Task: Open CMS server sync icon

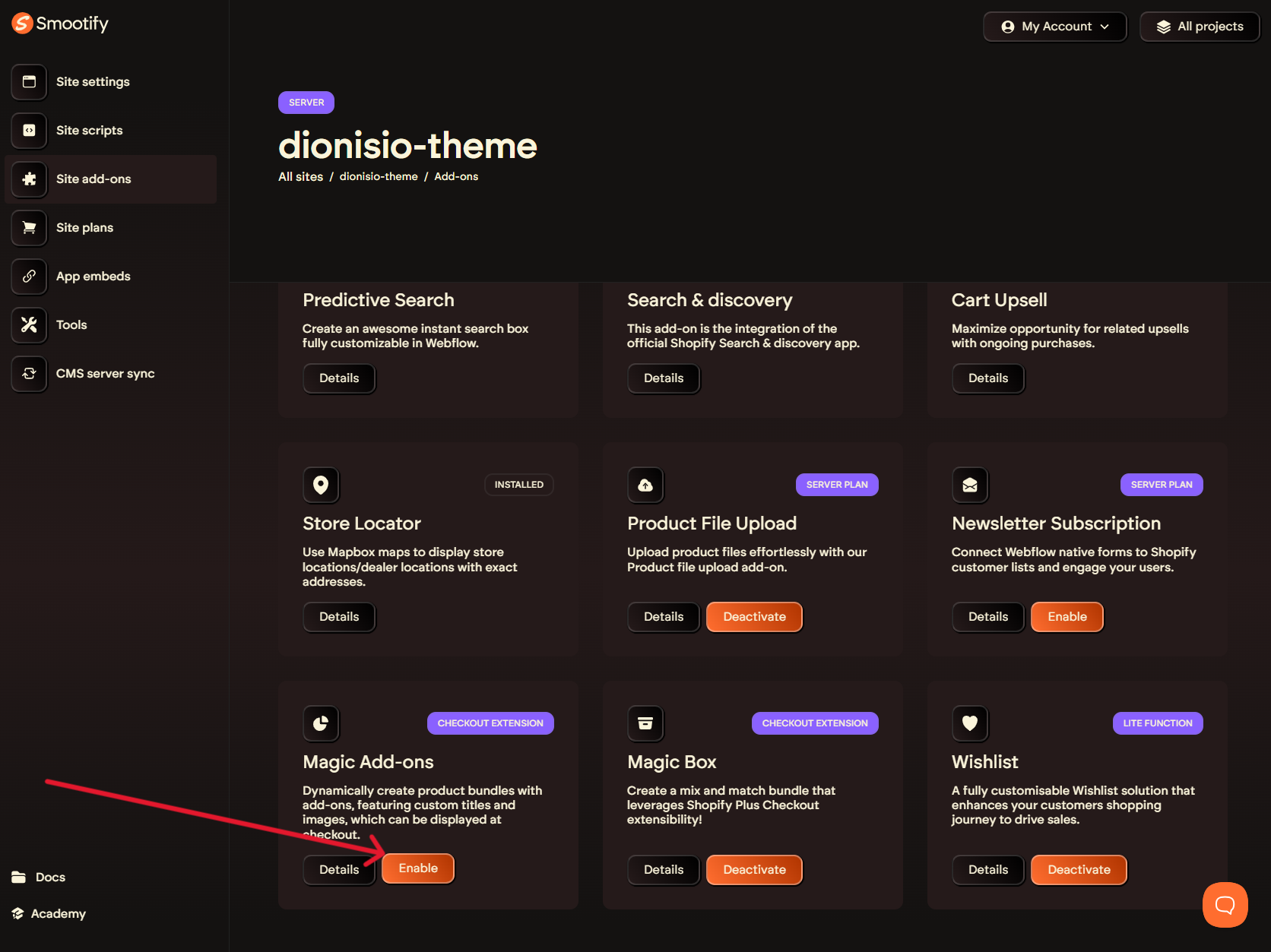Action: click(29, 374)
